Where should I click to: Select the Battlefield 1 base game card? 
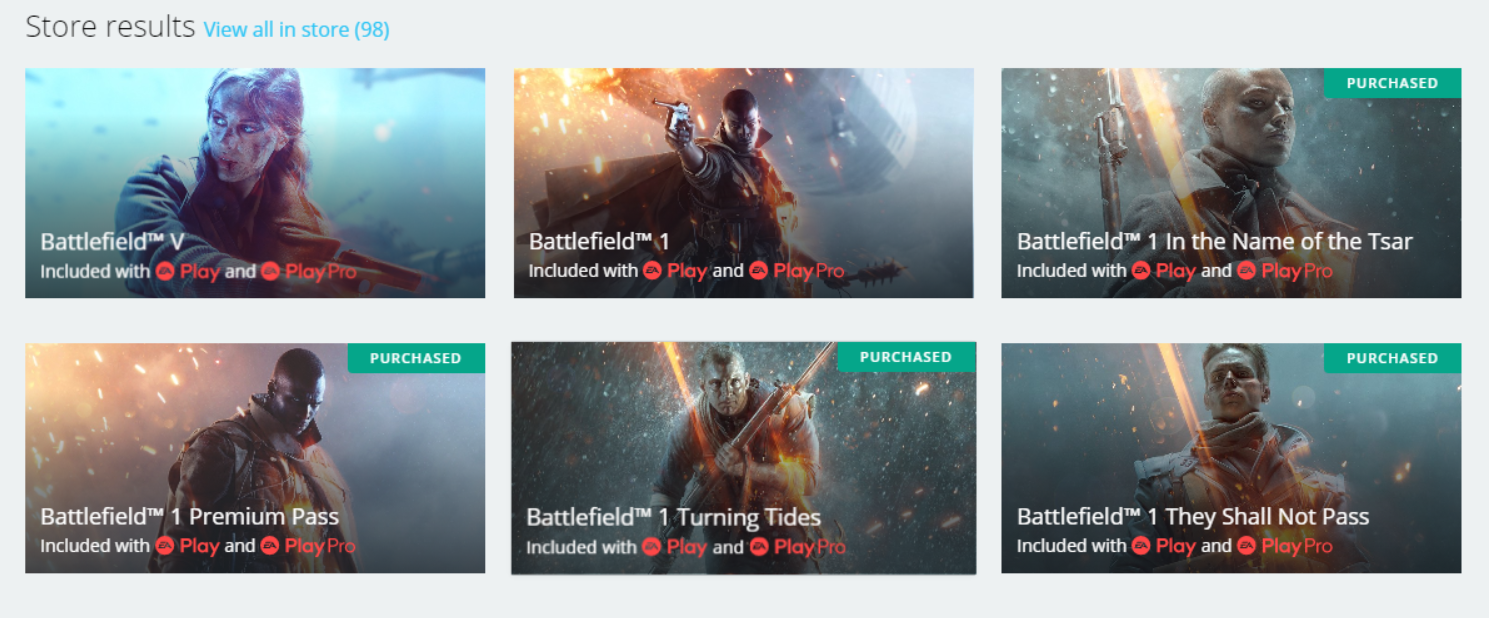pyautogui.click(x=743, y=183)
